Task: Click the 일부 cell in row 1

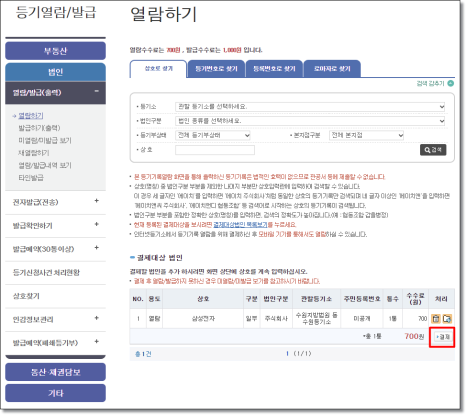Action: (251, 319)
